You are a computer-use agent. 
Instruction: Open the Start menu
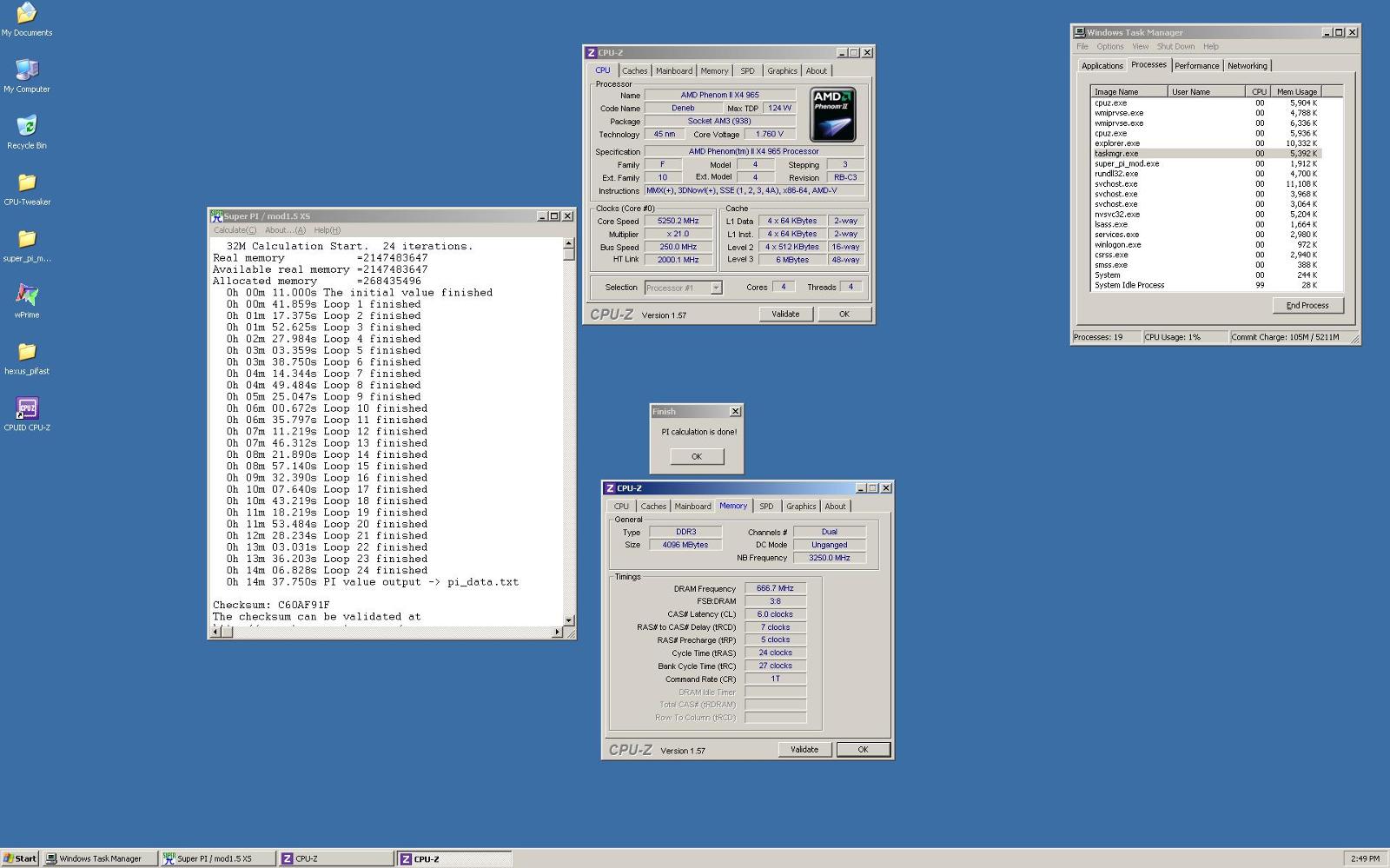[x=20, y=858]
